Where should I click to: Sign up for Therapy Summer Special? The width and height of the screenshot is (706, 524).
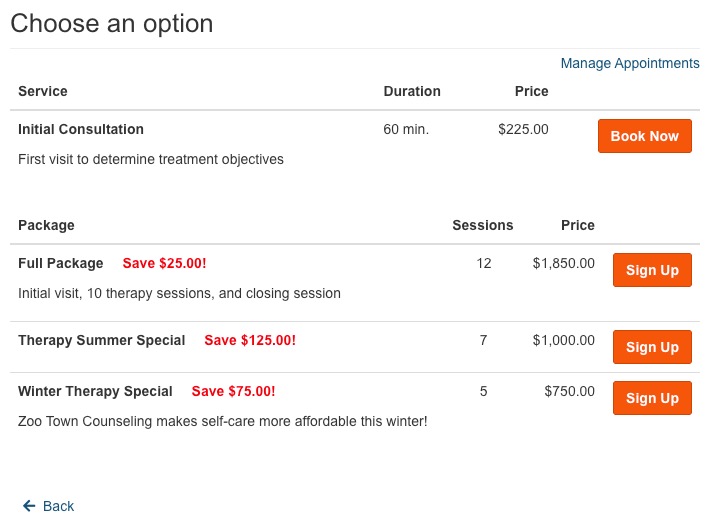point(652,347)
